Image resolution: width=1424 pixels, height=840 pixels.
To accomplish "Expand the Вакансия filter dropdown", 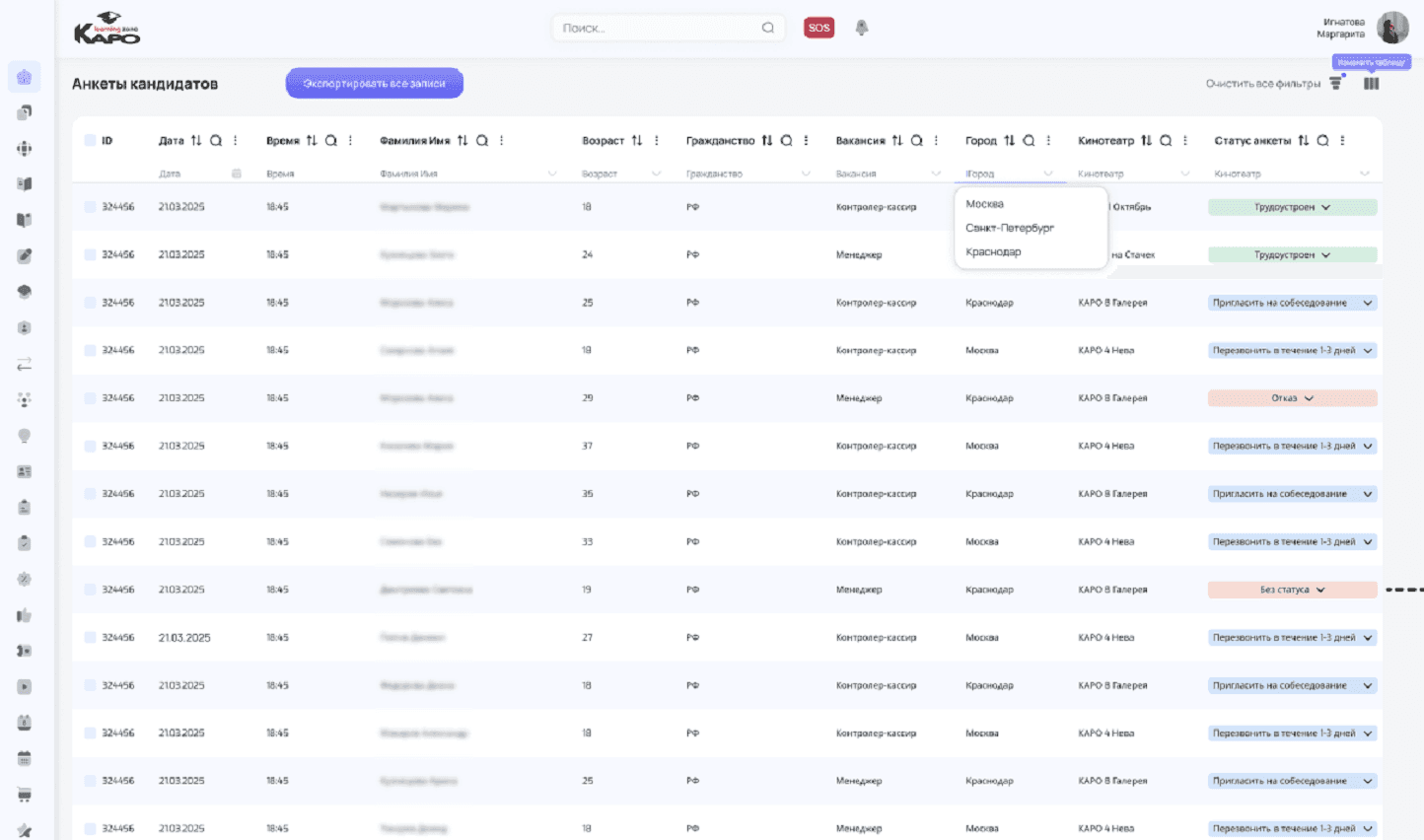I will (x=935, y=175).
